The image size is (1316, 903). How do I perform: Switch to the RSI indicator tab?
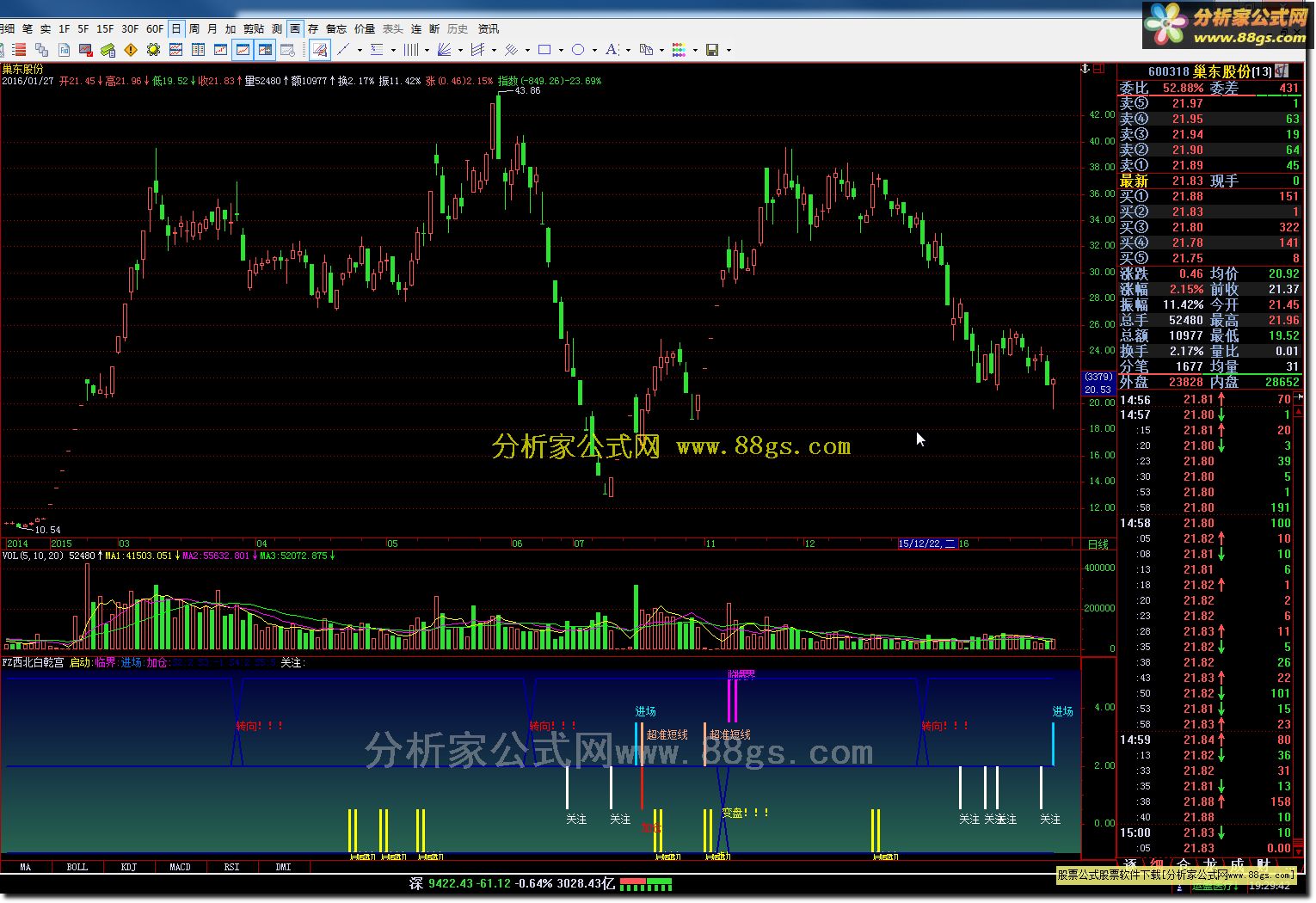click(231, 867)
